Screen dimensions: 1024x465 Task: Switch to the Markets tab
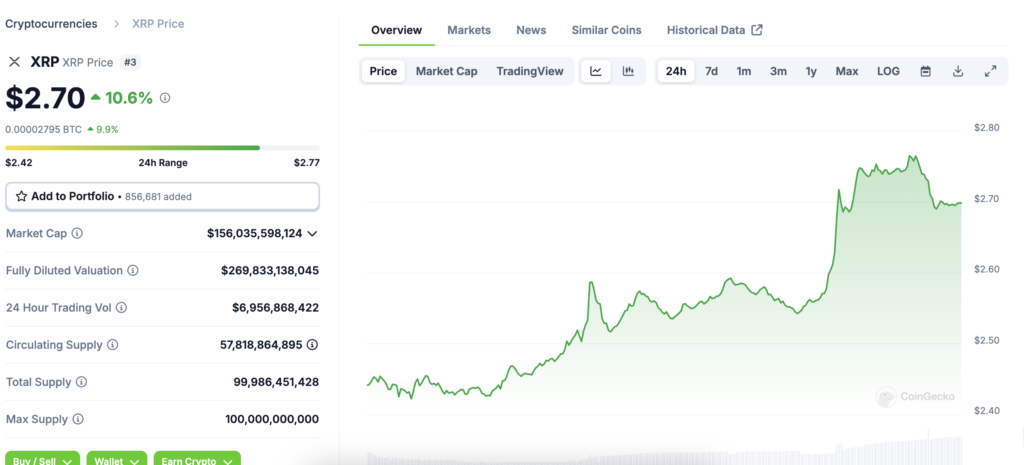469,30
